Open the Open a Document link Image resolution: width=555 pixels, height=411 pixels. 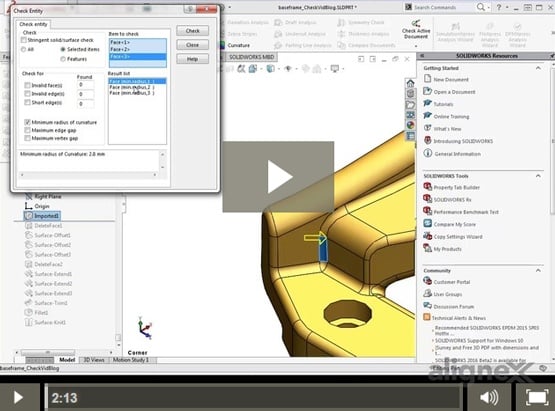pyautogui.click(x=450, y=92)
